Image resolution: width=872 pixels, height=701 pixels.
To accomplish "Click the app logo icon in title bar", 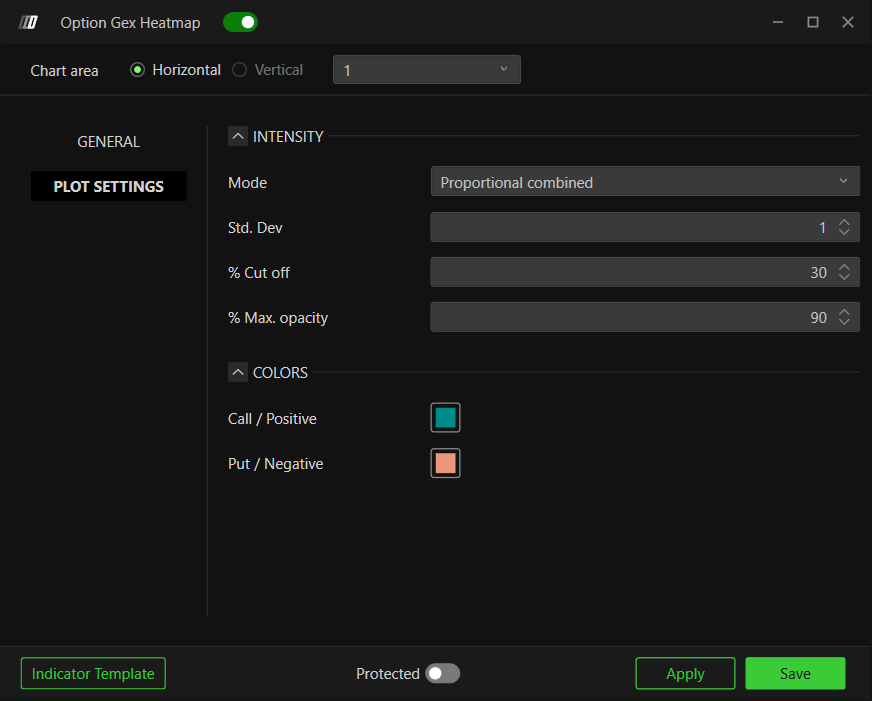I will 28,22.
